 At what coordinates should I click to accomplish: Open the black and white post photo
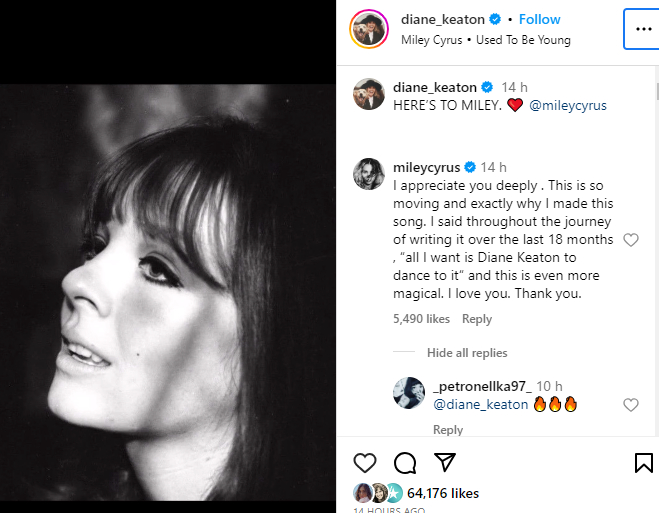pos(168,290)
